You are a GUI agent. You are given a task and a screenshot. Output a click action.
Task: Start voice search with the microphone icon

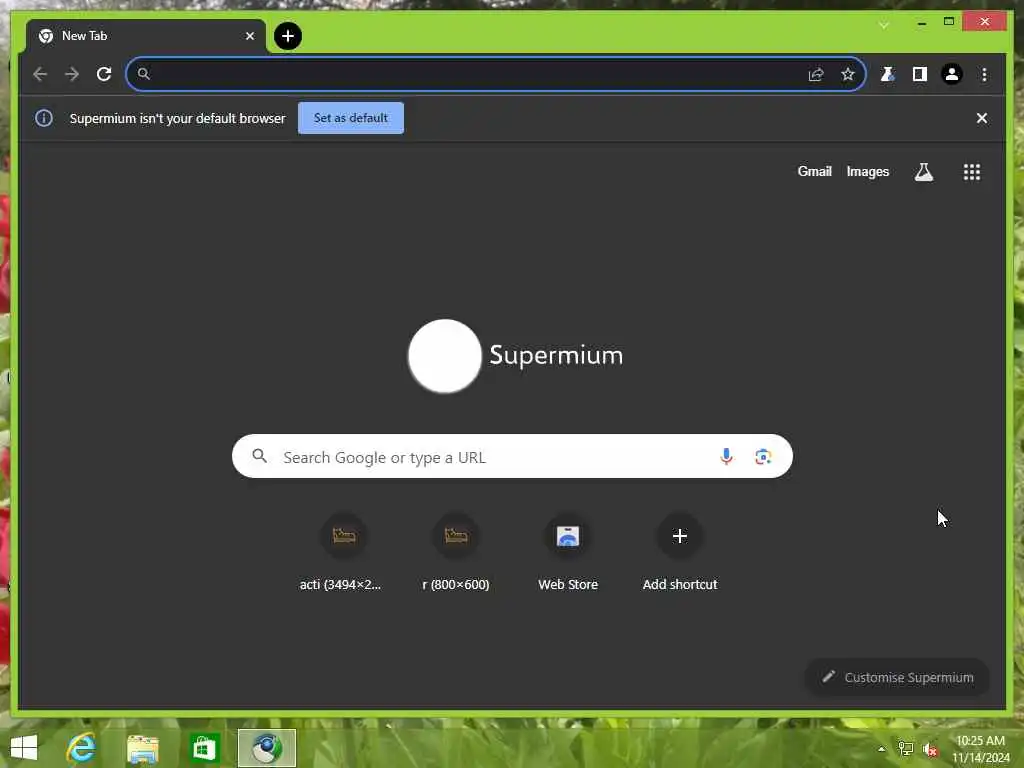point(726,456)
